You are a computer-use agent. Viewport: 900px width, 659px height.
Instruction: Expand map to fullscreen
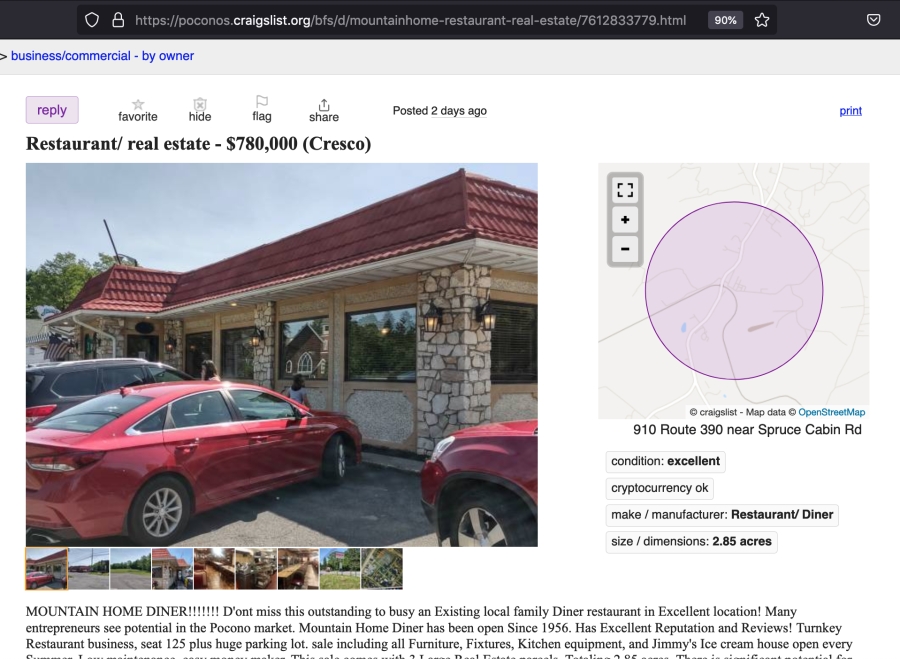[x=625, y=190]
